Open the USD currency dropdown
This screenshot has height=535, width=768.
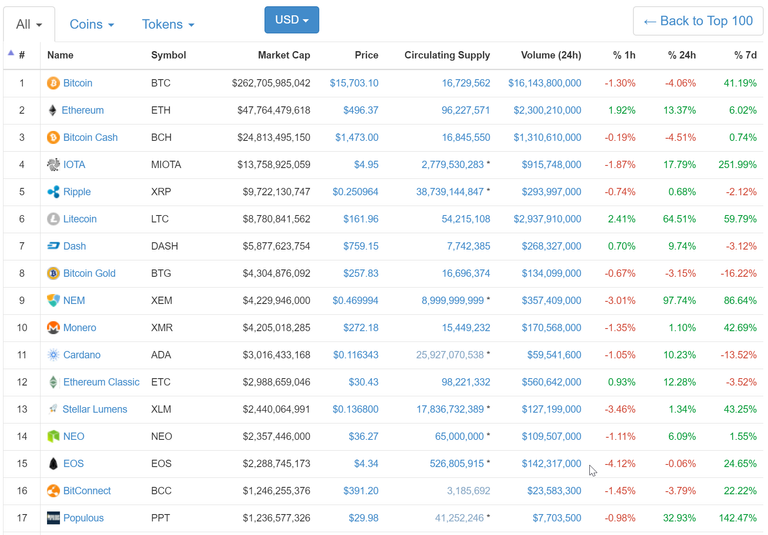pos(292,20)
